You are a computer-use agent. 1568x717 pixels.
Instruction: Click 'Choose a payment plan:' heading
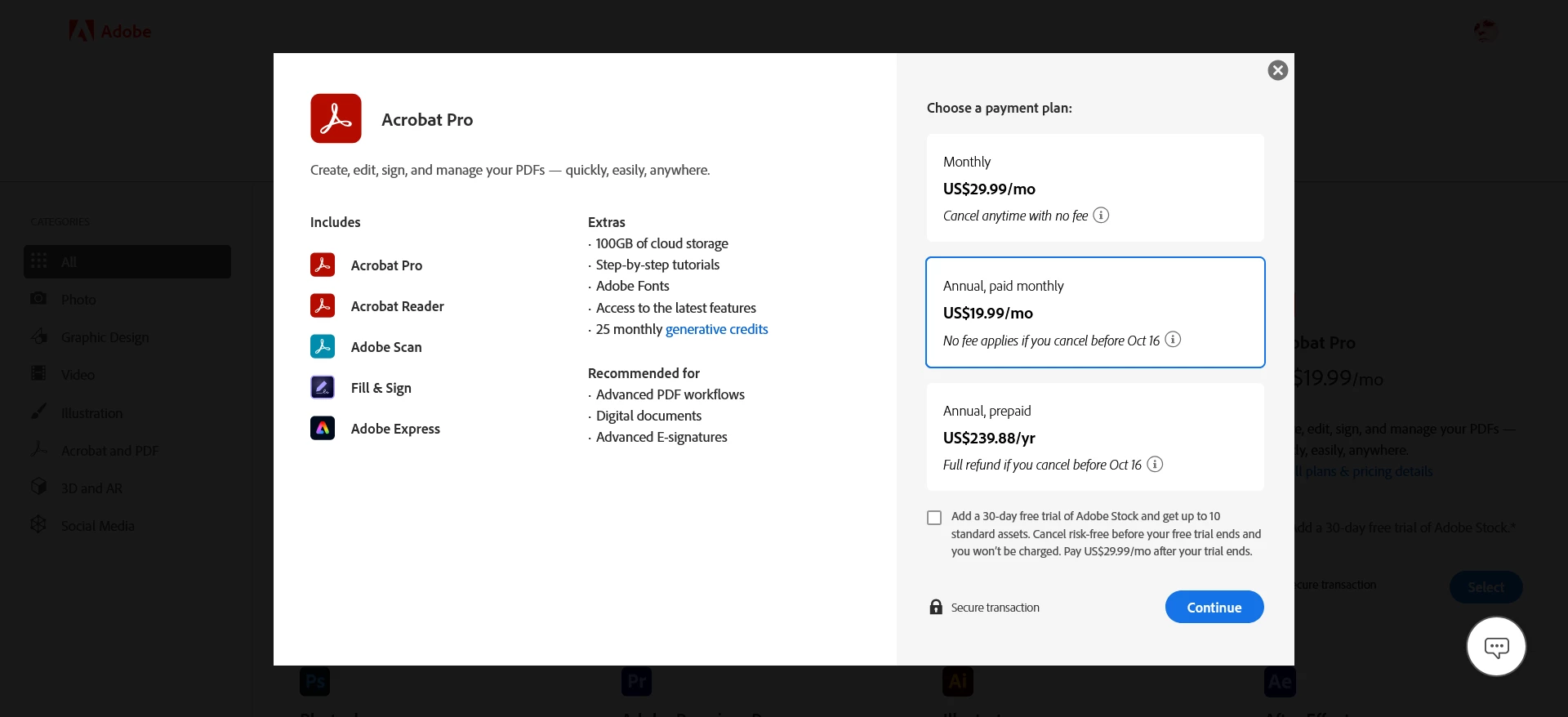pos(1000,108)
